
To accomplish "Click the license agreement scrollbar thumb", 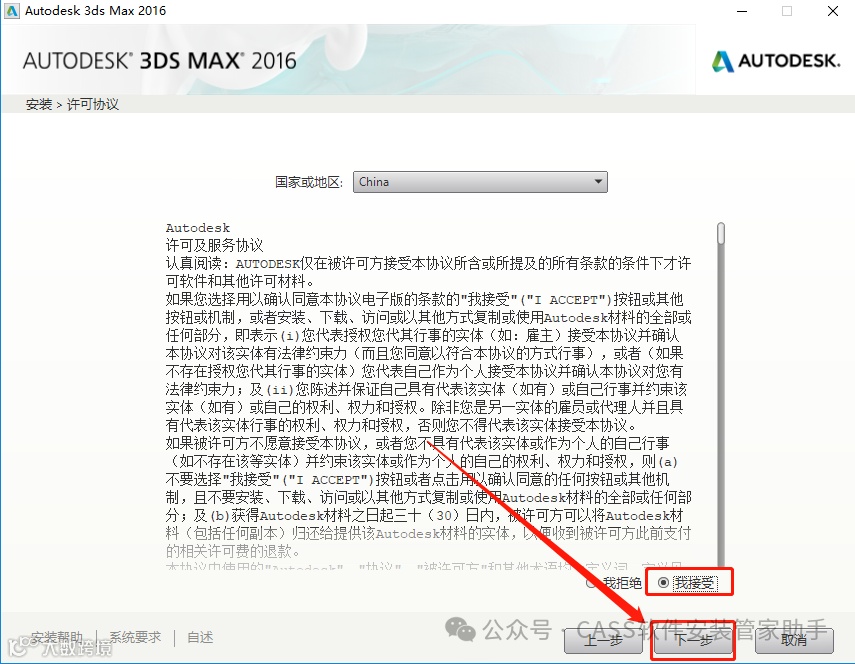I will click(721, 233).
